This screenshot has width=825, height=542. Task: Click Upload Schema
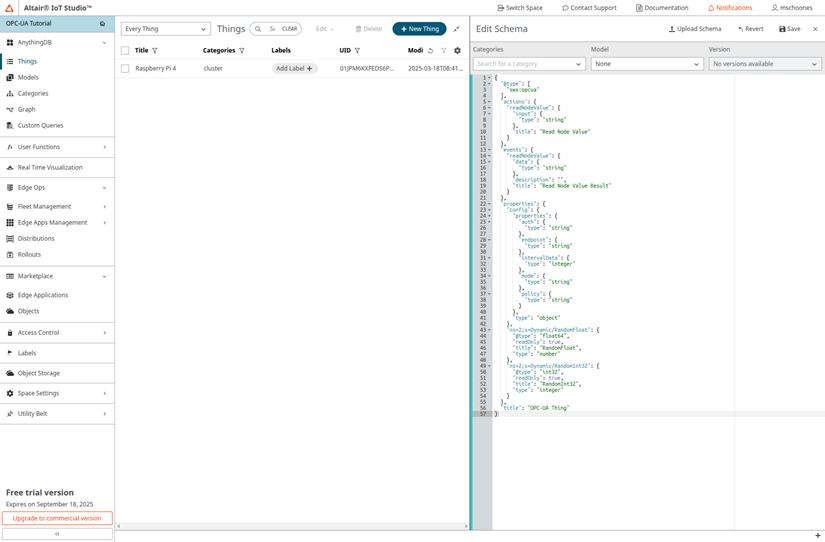pos(695,29)
